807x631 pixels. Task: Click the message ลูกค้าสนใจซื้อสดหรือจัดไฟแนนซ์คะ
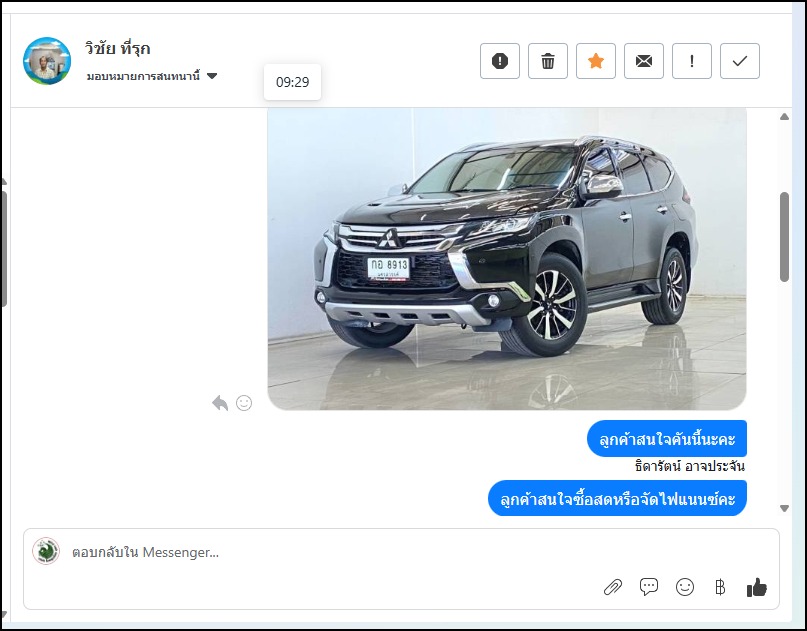point(618,498)
